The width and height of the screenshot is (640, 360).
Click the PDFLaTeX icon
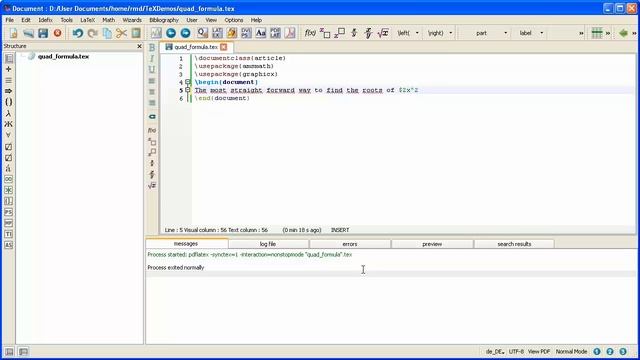pyautogui.click(x=276, y=33)
